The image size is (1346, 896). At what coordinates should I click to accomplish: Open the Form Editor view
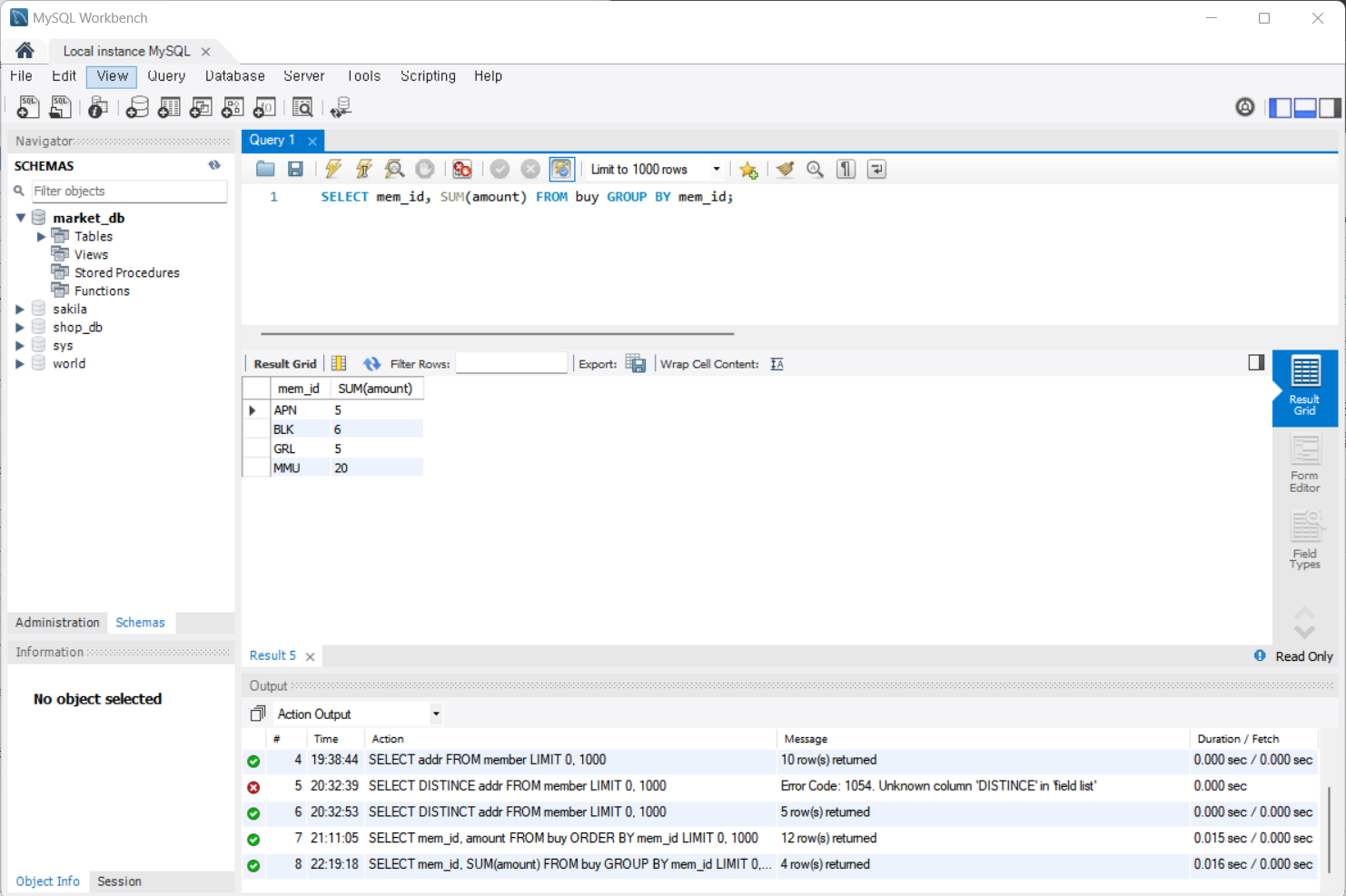[1304, 464]
